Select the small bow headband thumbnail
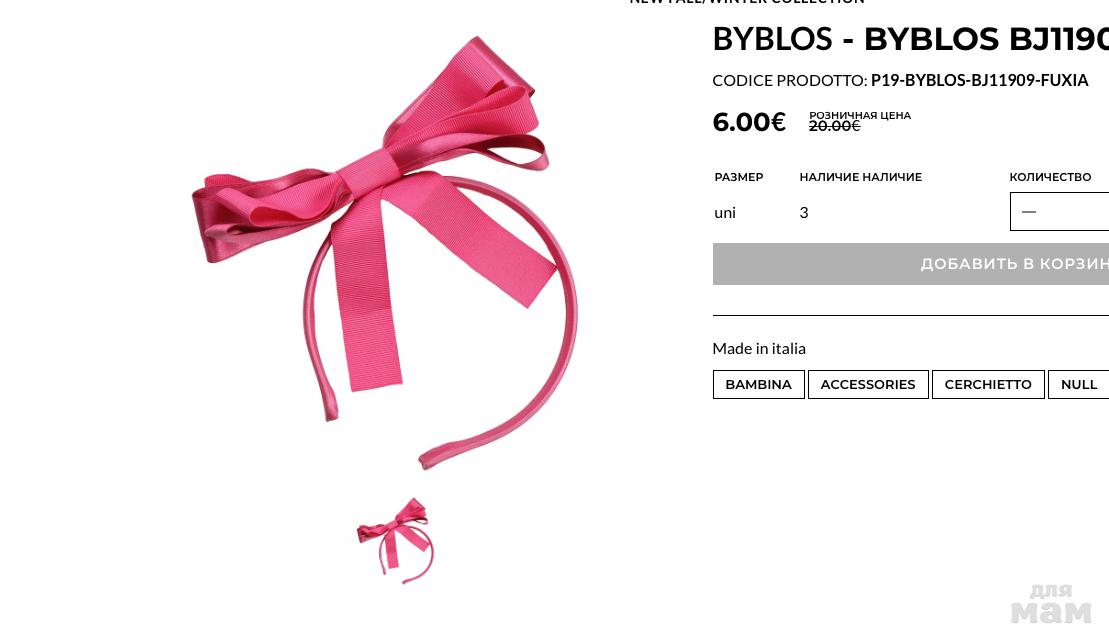This screenshot has height=640, width=1109. pyautogui.click(x=395, y=540)
